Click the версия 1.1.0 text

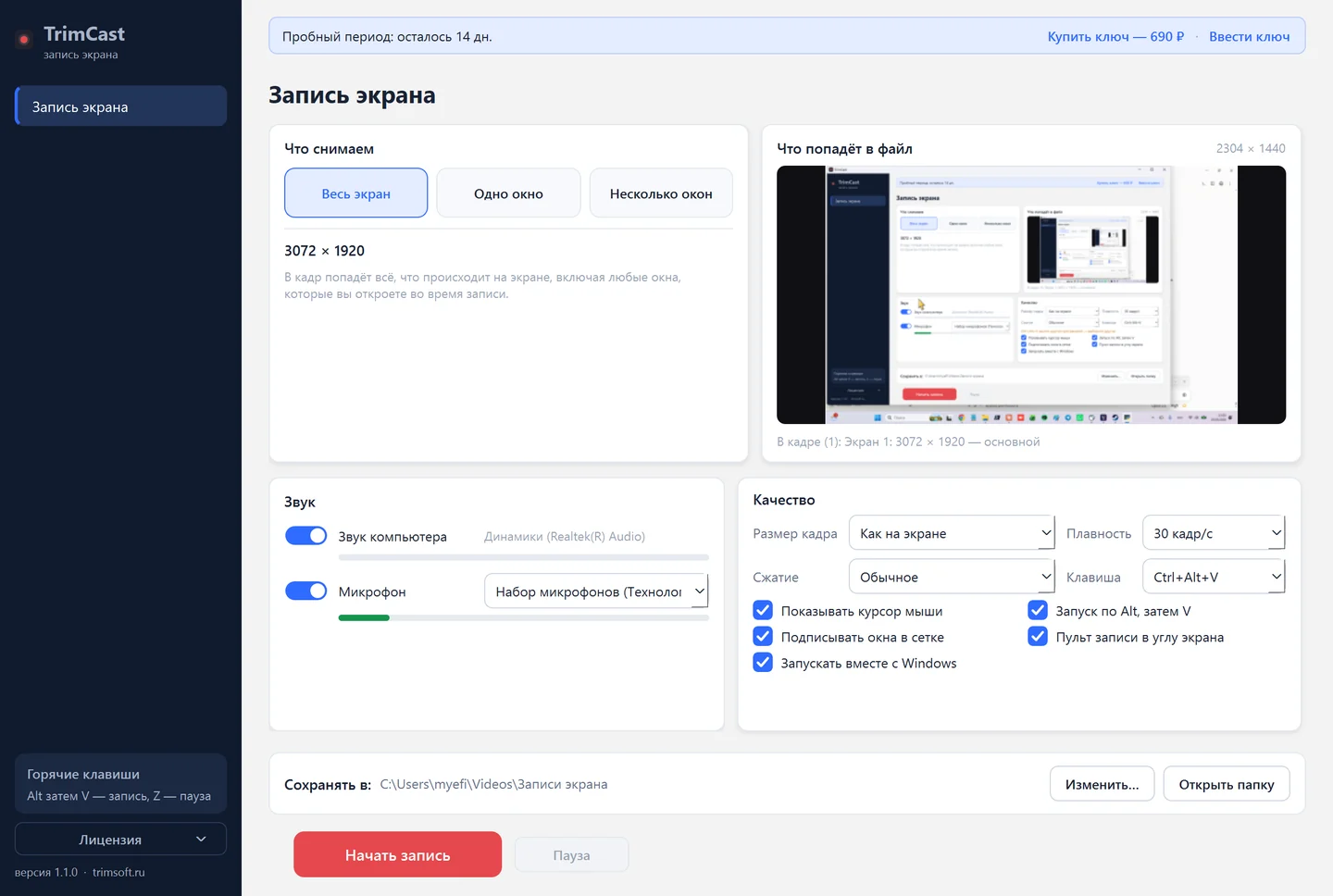click(46, 872)
